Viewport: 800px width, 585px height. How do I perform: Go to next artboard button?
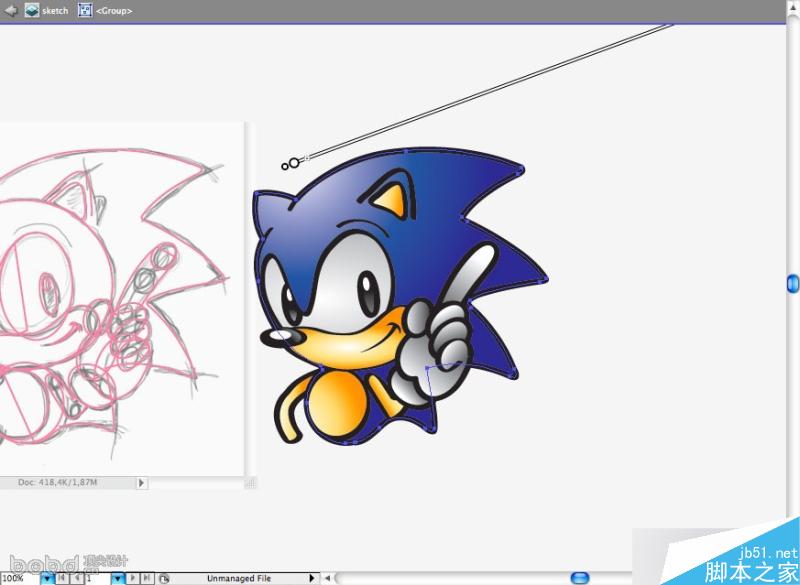[x=133, y=578]
